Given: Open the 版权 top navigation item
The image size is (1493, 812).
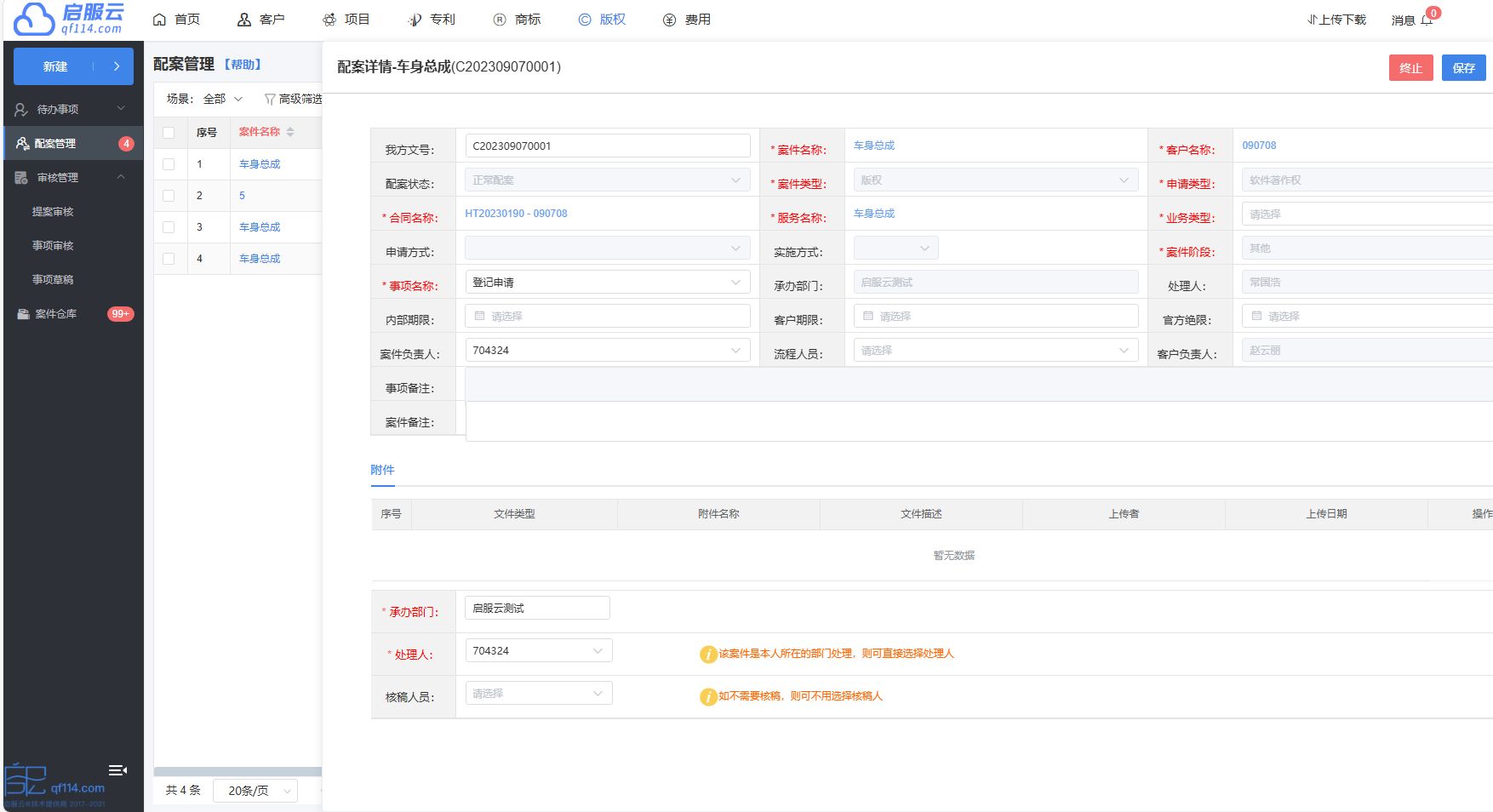Looking at the screenshot, I should click(602, 20).
